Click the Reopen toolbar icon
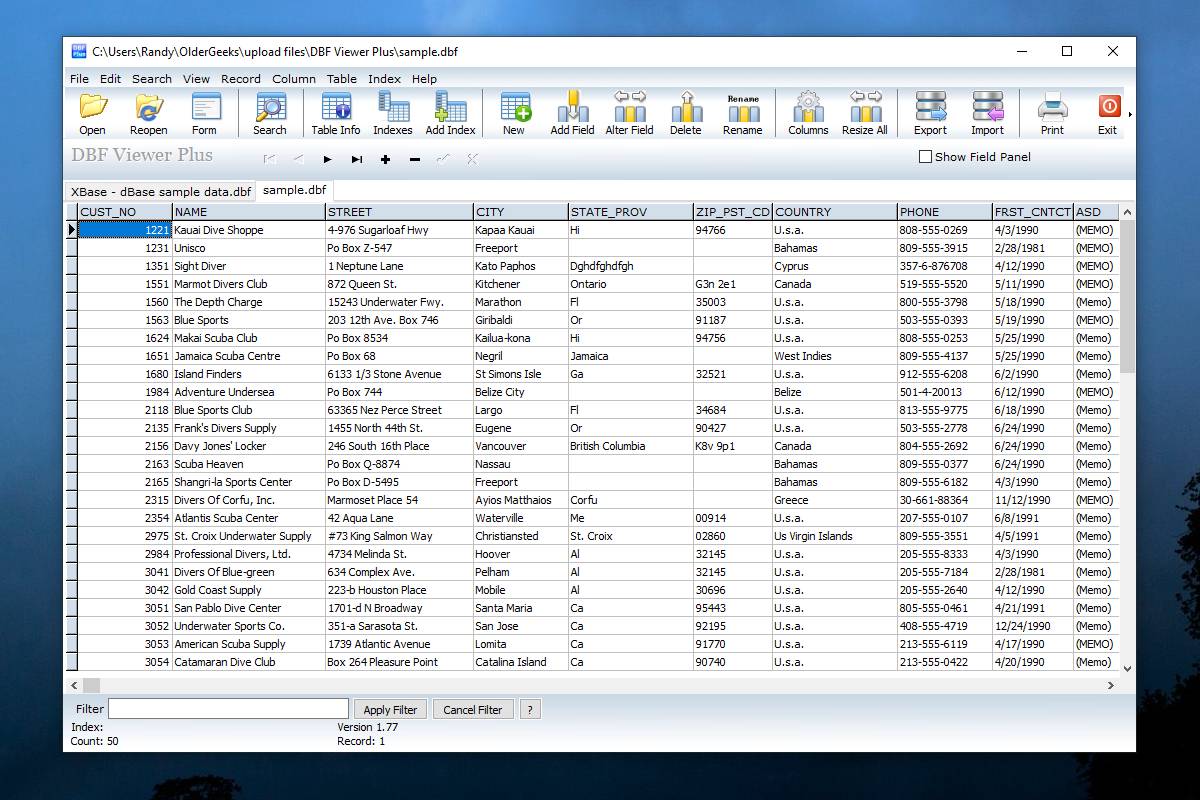This screenshot has height=800, width=1200. coord(148,113)
